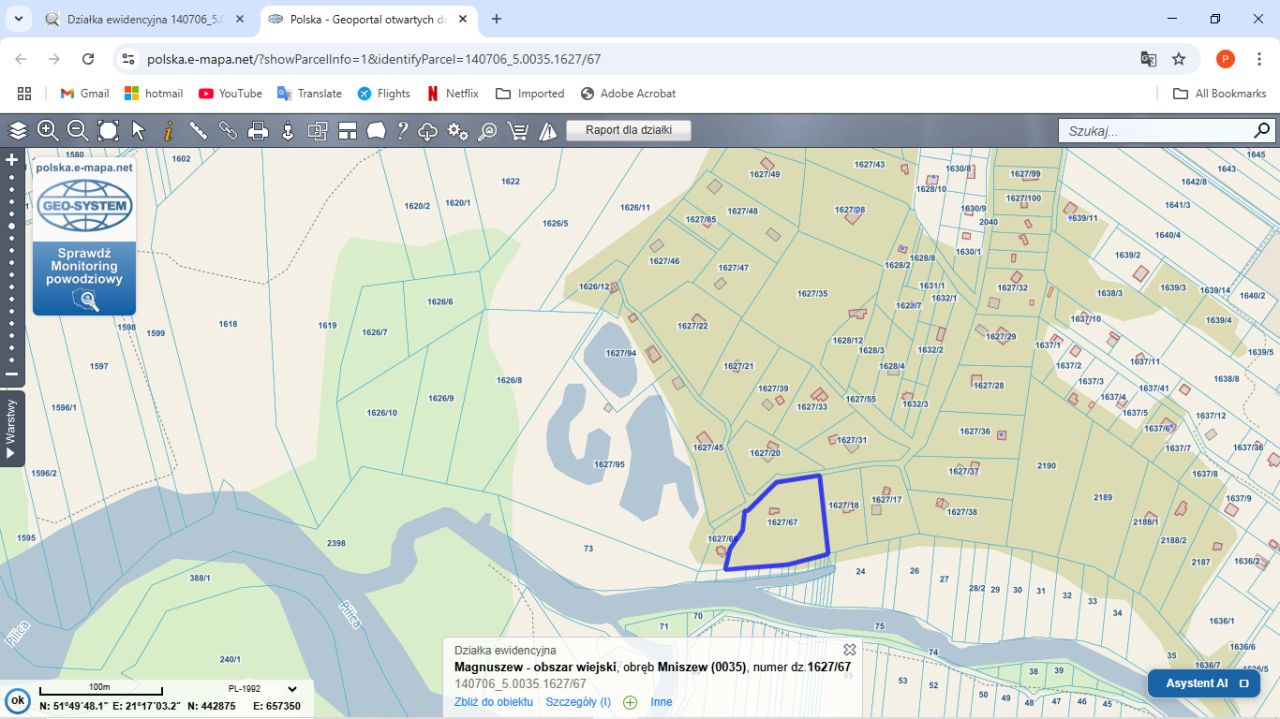Open All Bookmarks folder
The image size is (1280, 719).
[x=1219, y=93]
